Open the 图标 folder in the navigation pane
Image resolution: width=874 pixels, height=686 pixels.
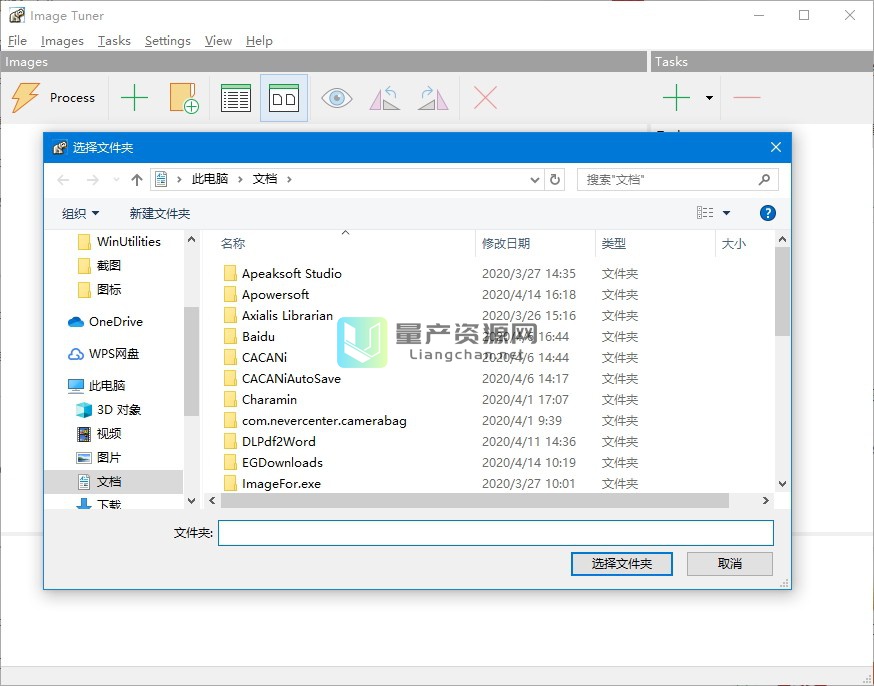99,289
